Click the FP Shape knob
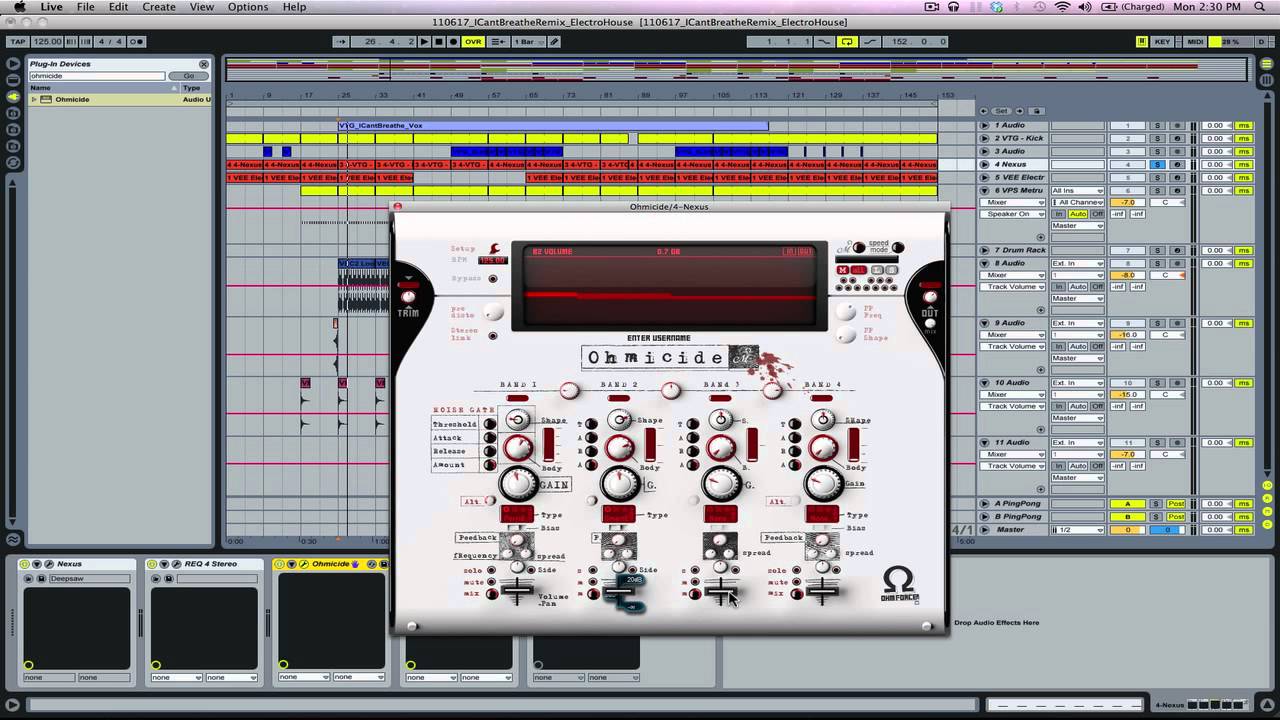Image resolution: width=1280 pixels, height=720 pixels. 846,336
